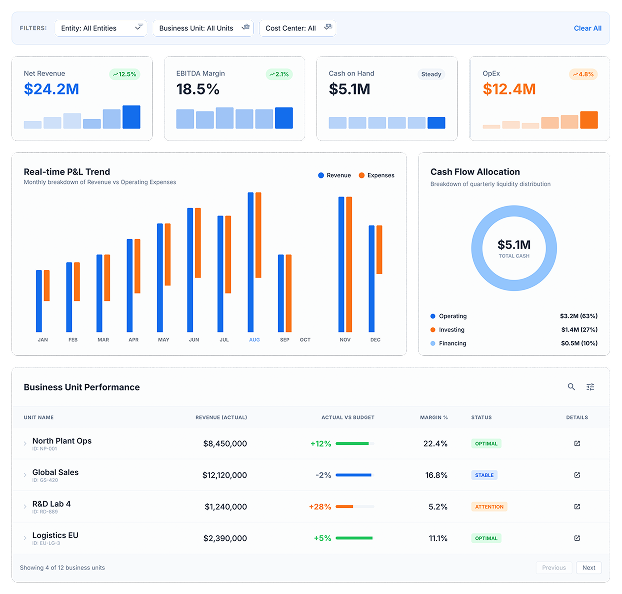Image resolution: width=622 pixels, height=594 pixels.
Task: Click the Expenses legend marker
Action: [x=361, y=175]
